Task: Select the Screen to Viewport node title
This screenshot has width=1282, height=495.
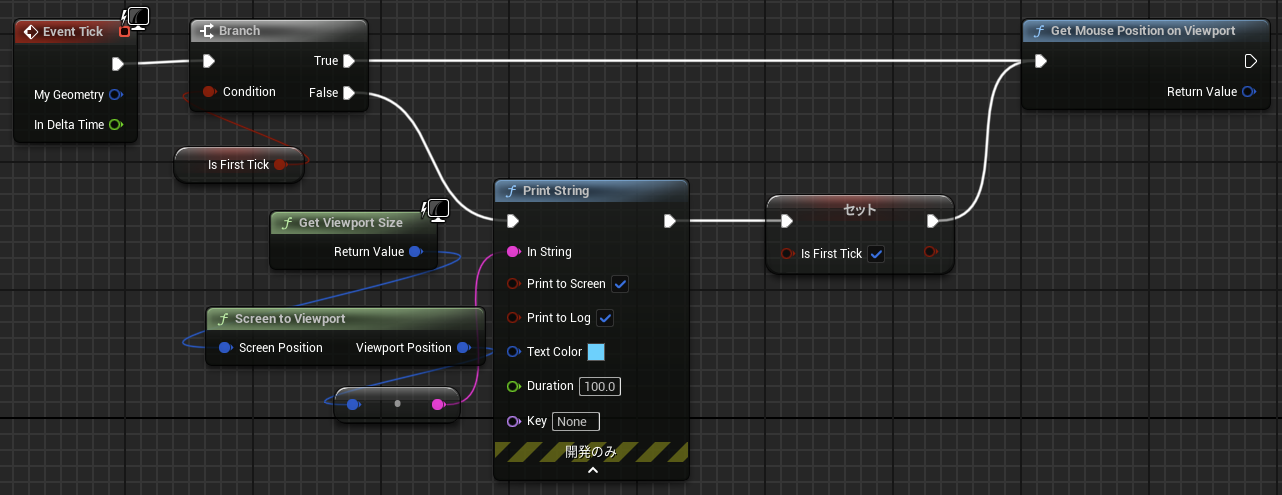Action: tap(290, 319)
